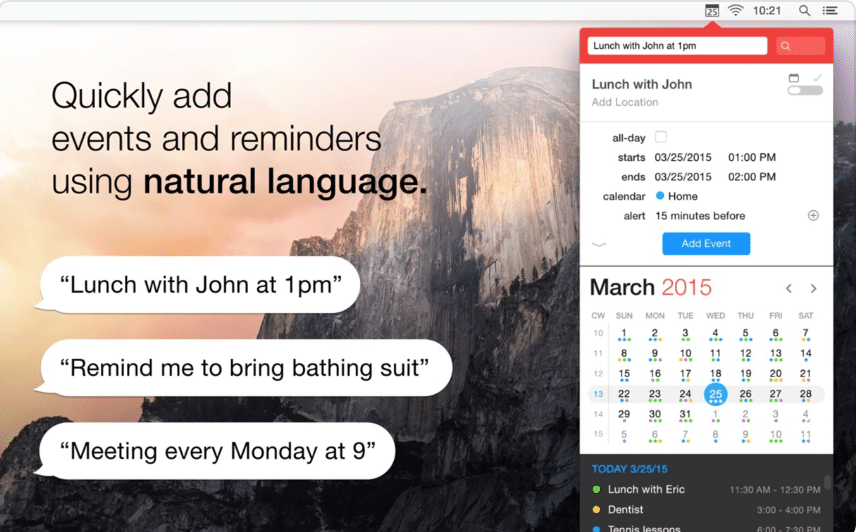
Task: Click the 'Add Location' field
Action: [x=625, y=102]
